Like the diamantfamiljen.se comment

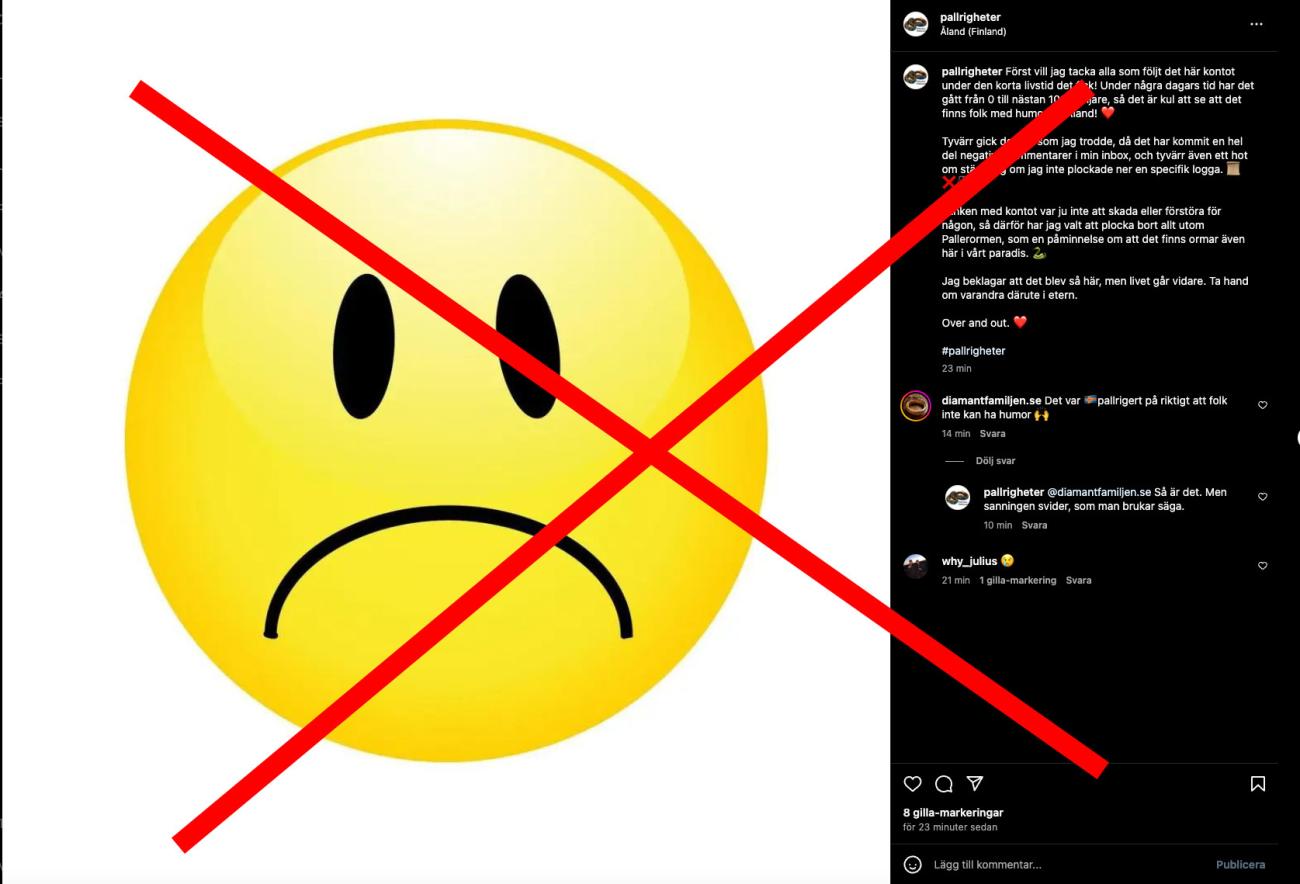click(x=1262, y=405)
